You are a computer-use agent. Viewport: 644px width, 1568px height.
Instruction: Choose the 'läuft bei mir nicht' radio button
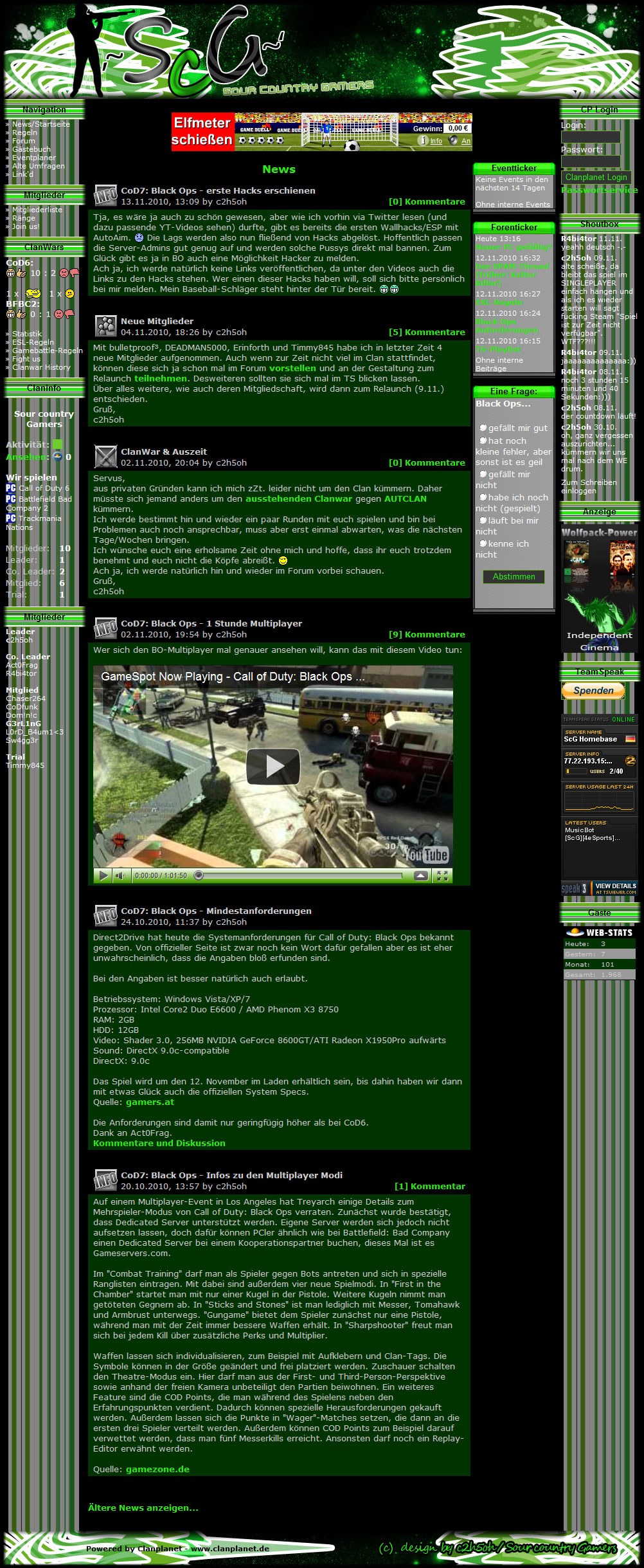click(x=483, y=520)
